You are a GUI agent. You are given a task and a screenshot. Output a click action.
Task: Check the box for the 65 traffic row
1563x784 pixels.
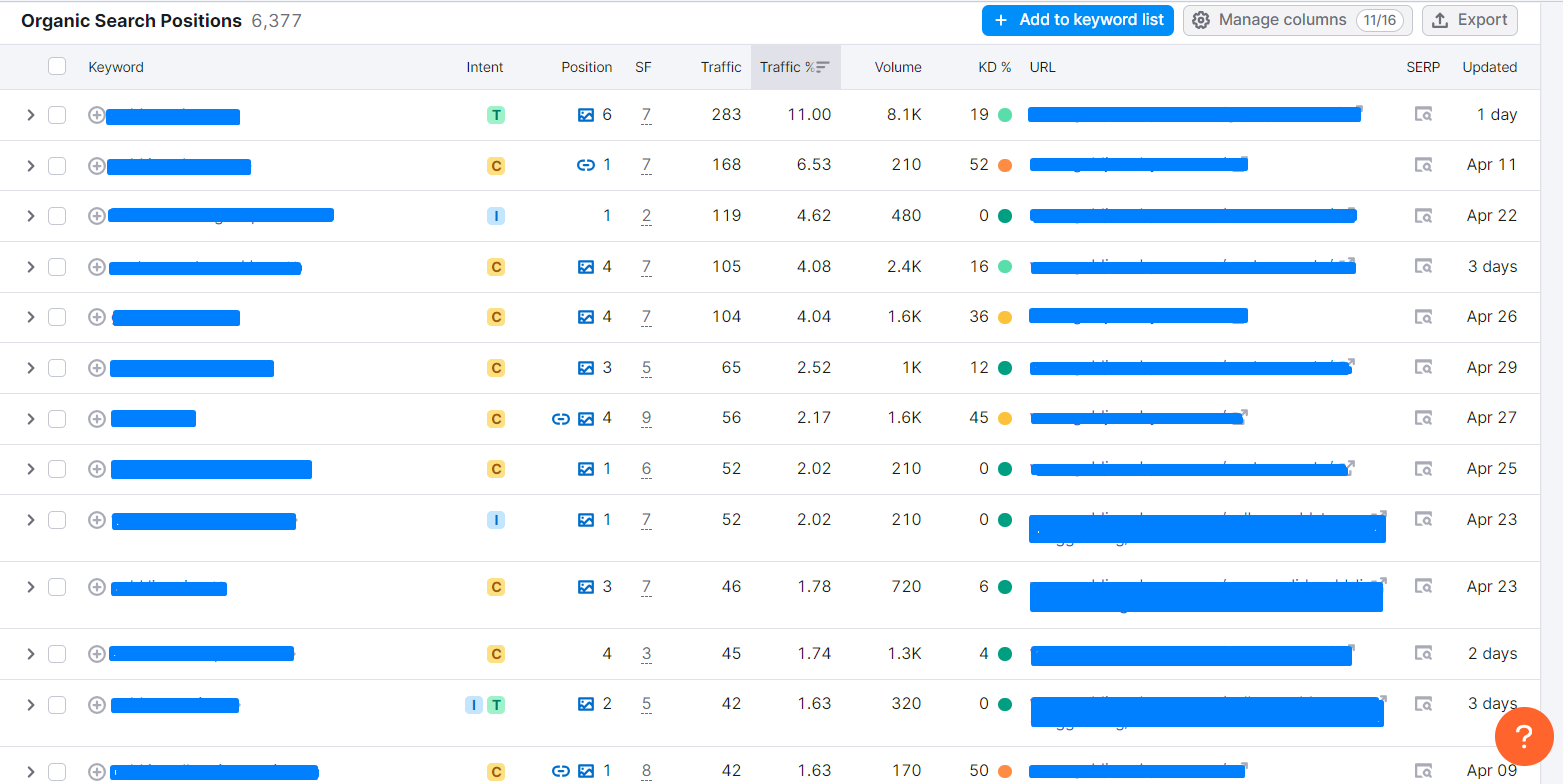[x=57, y=368]
